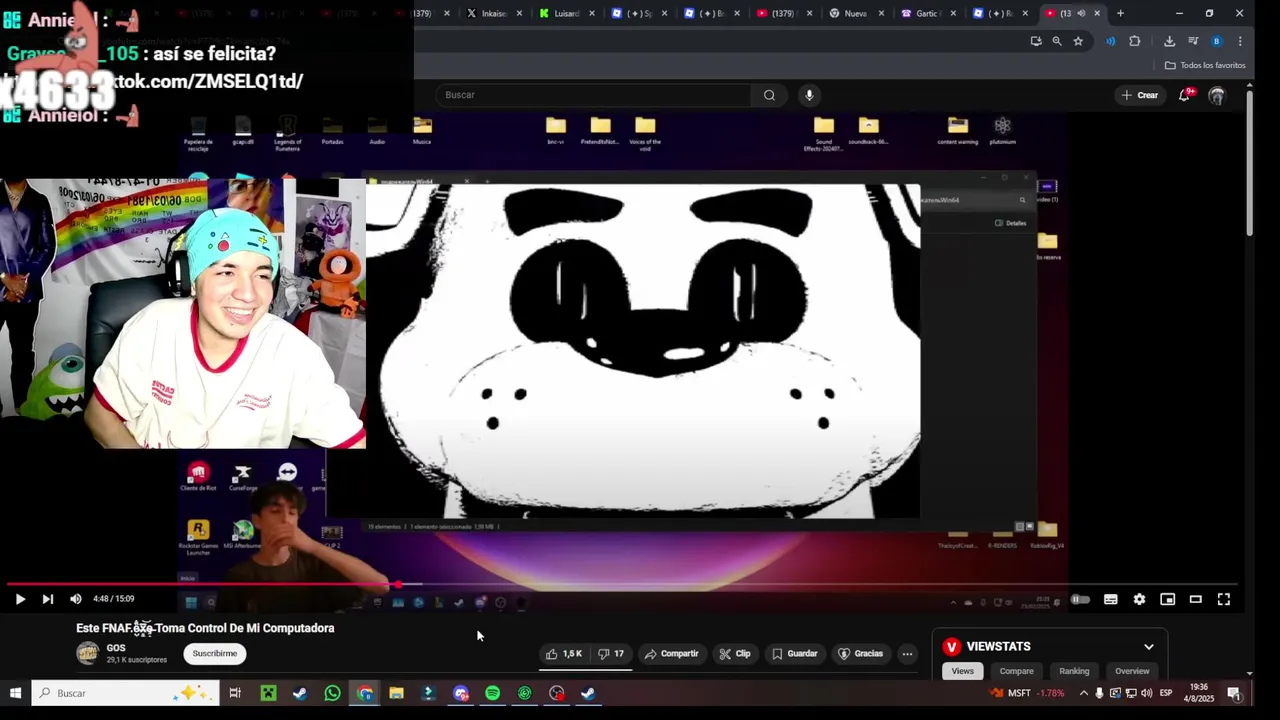
Task: Switch to miniplayer mode
Action: click(1167, 599)
